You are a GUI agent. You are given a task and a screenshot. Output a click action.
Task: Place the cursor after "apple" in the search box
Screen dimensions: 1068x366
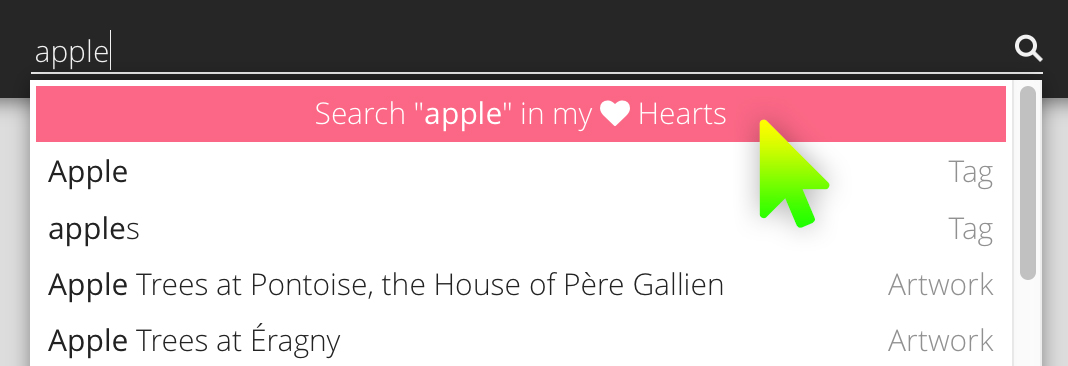point(110,52)
